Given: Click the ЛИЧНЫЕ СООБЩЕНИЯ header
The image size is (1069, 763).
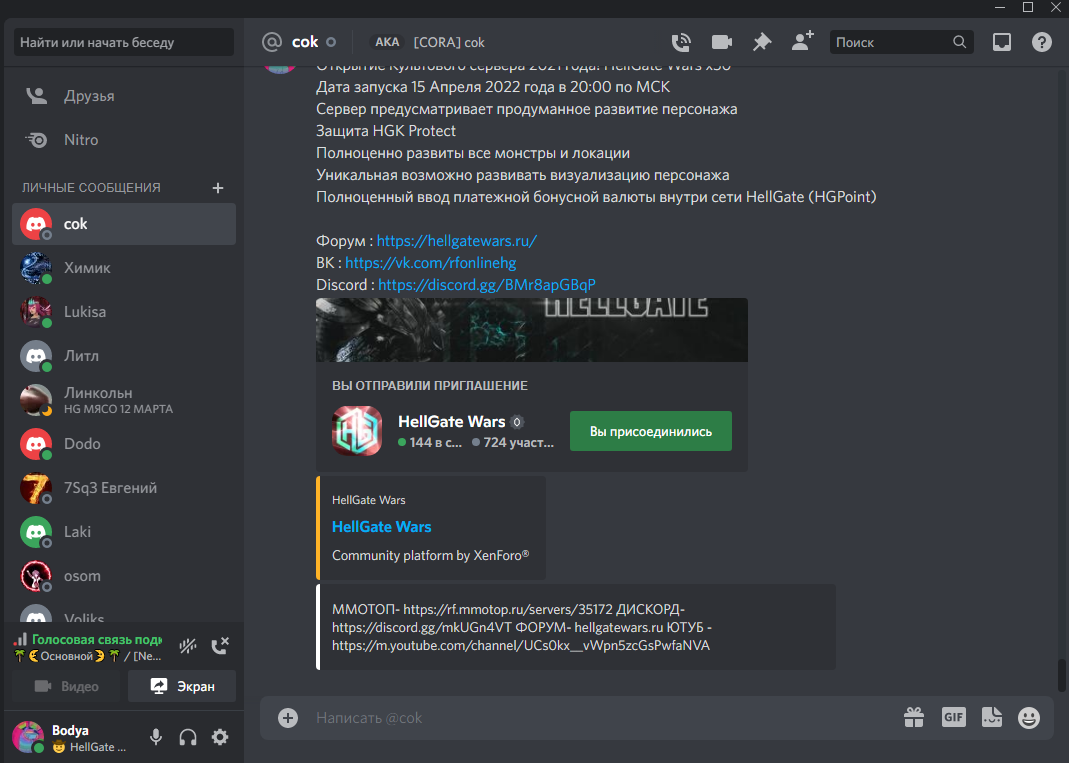Looking at the screenshot, I should coord(91,188).
